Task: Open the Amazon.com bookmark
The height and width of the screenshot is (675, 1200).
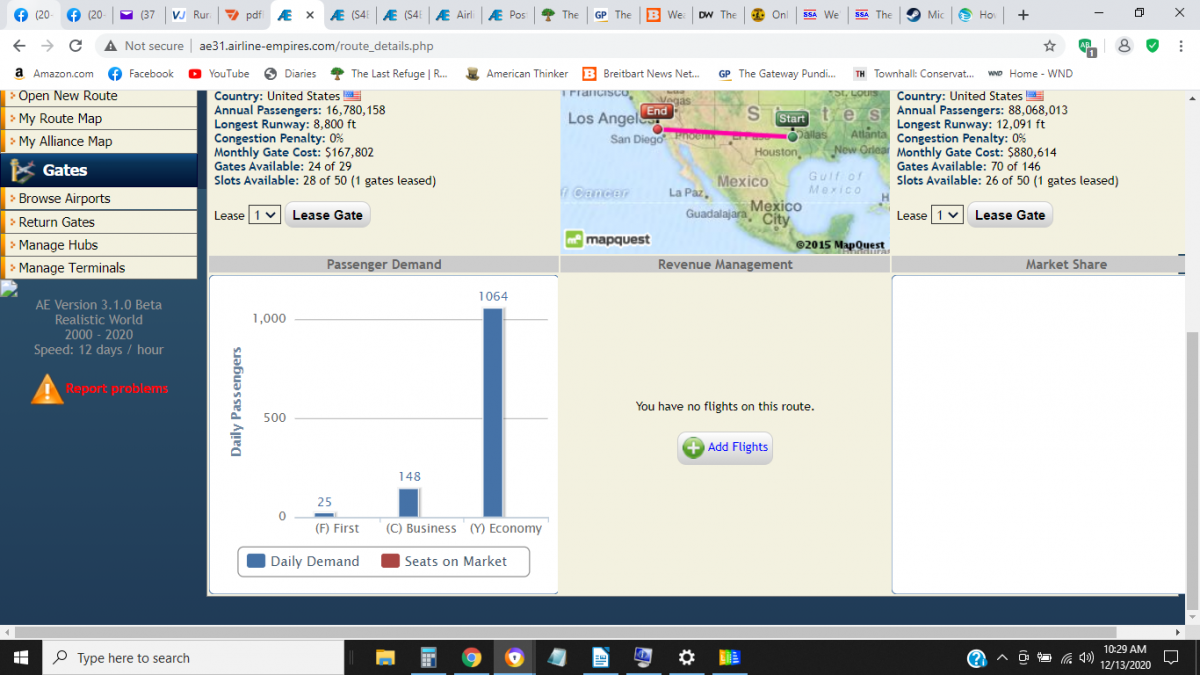Action: (54, 73)
